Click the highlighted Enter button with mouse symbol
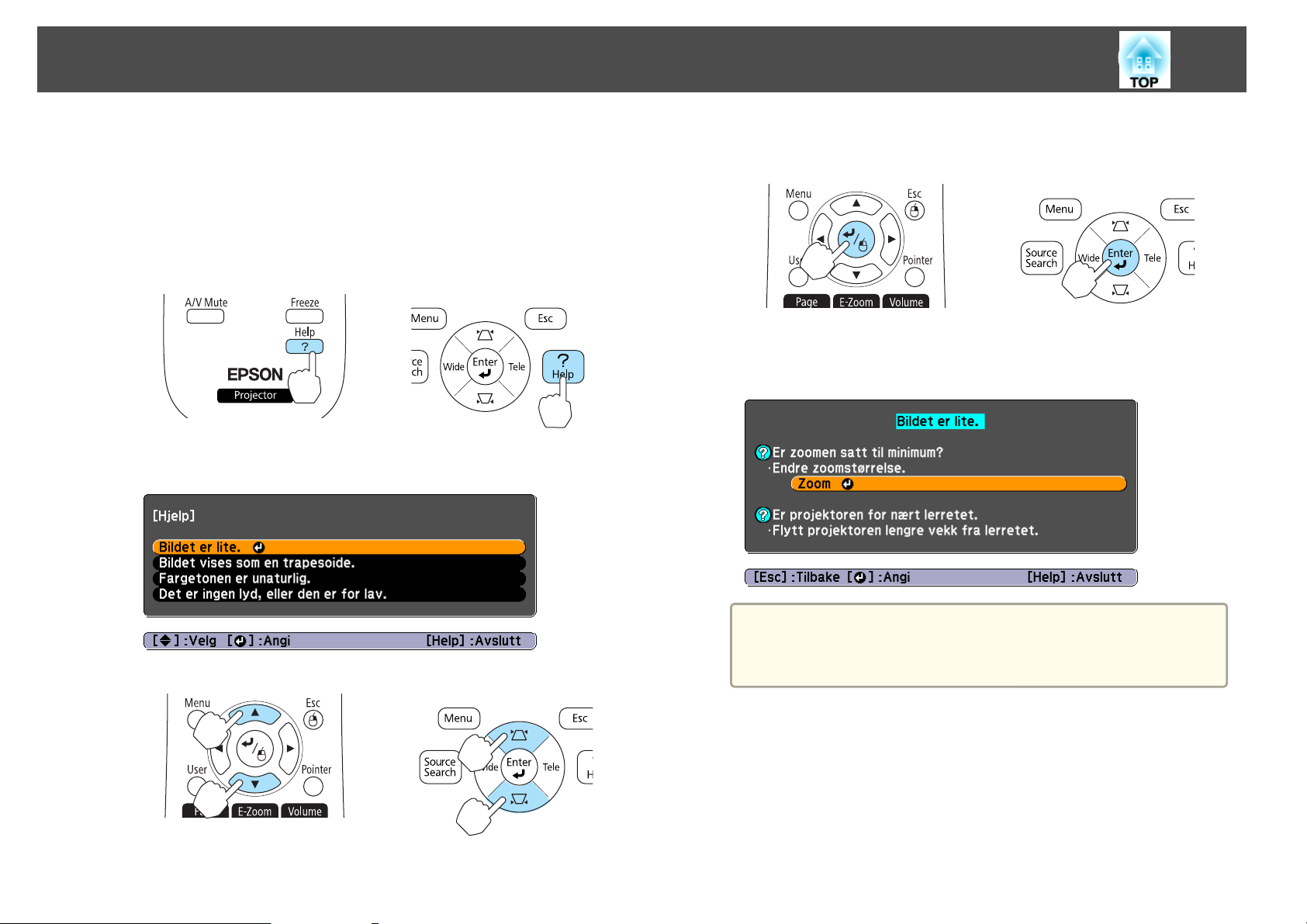 coord(856,240)
